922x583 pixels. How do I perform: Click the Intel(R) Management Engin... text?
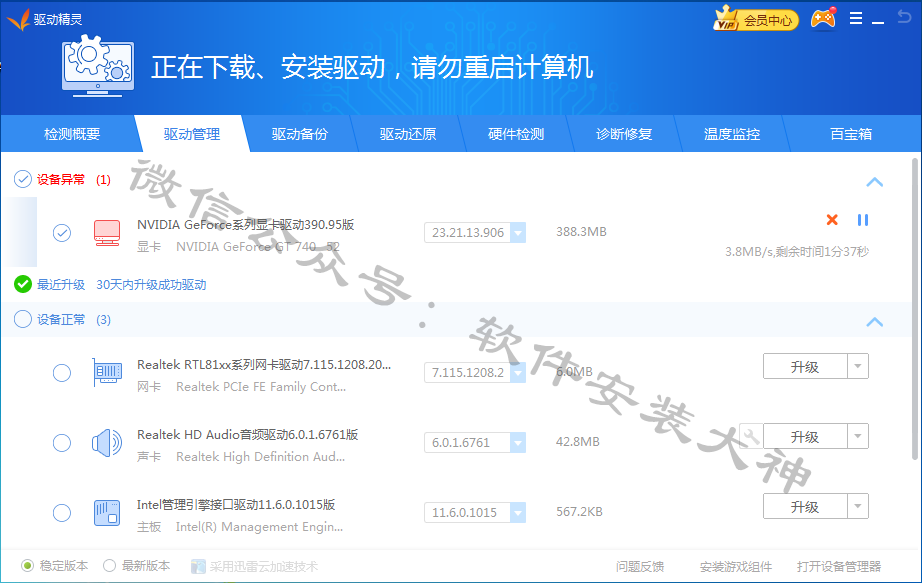pos(259,527)
